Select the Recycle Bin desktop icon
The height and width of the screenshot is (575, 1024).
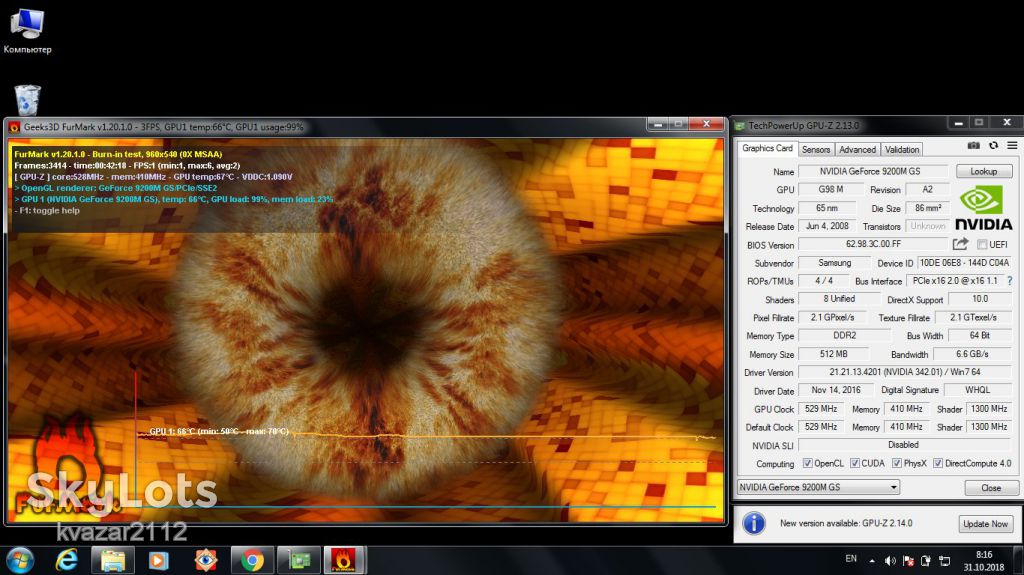coord(27,100)
